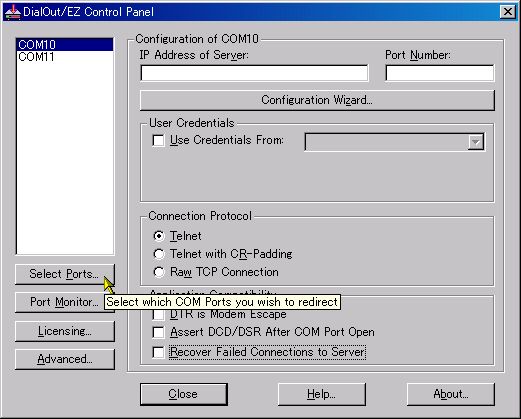Open the Help window

point(322,394)
